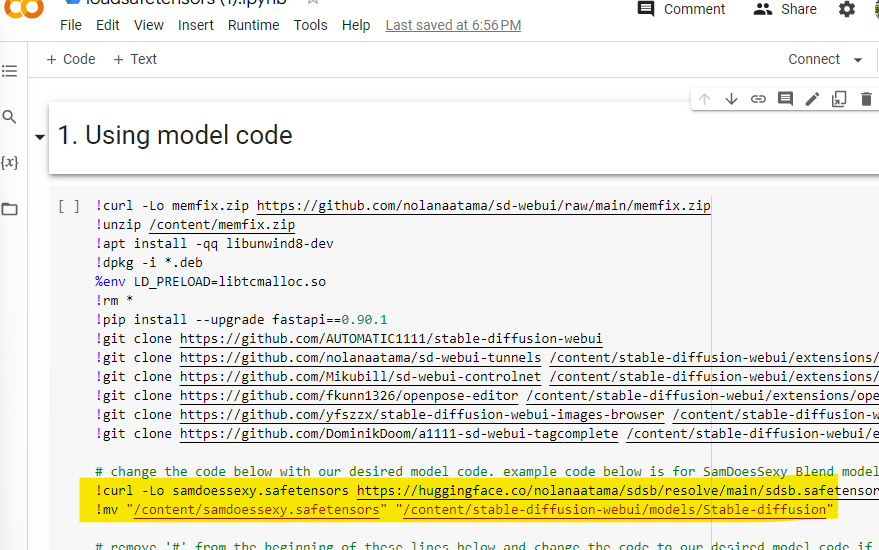The height and width of the screenshot is (550, 879).
Task: Open the fkunn1326 openpose-editor link
Action: (x=349, y=396)
